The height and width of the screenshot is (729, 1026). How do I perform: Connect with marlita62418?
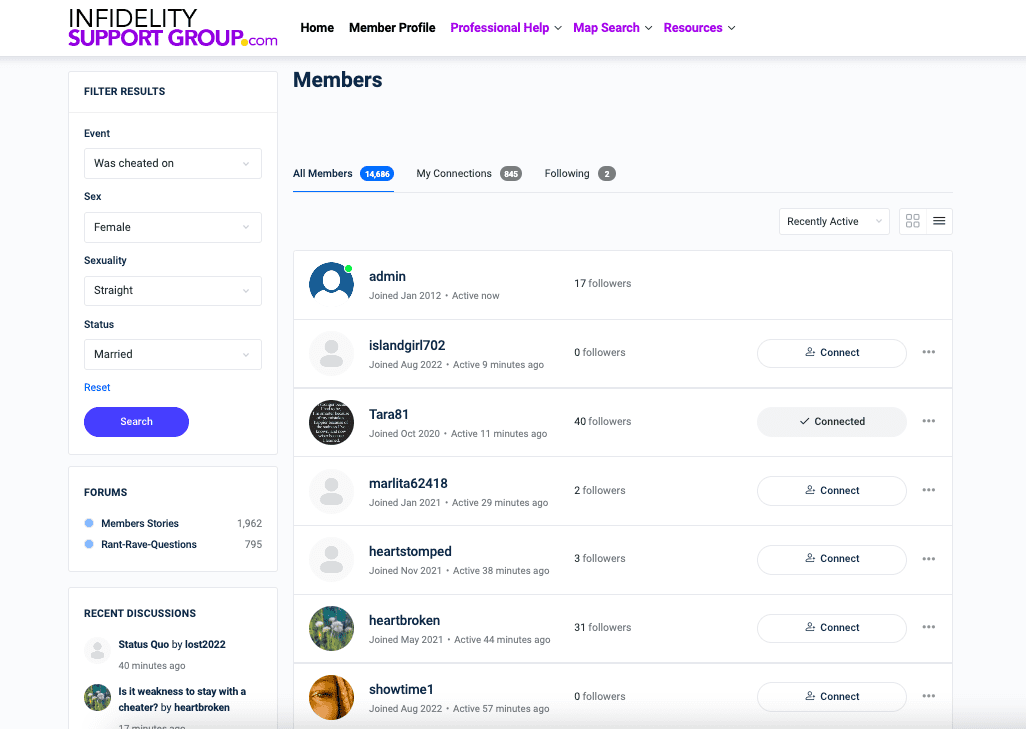[832, 491]
